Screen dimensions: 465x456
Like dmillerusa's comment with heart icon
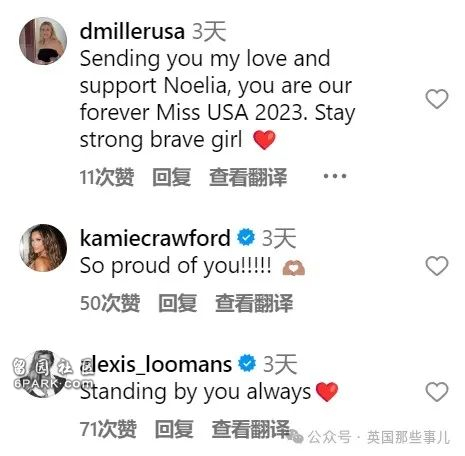(437, 99)
